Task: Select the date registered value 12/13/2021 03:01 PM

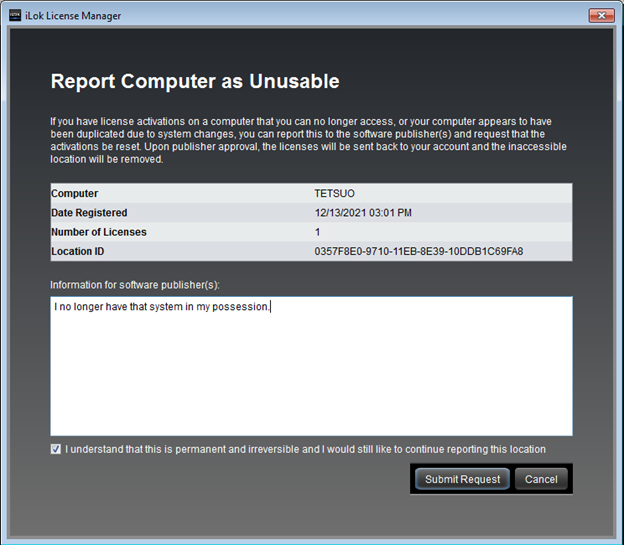Action: [x=363, y=213]
